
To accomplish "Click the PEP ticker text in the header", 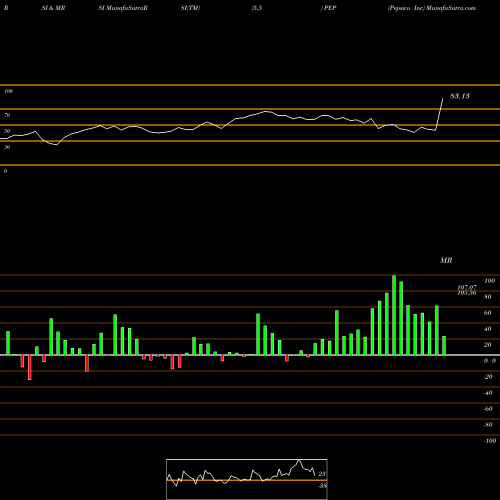I will [x=330, y=8].
